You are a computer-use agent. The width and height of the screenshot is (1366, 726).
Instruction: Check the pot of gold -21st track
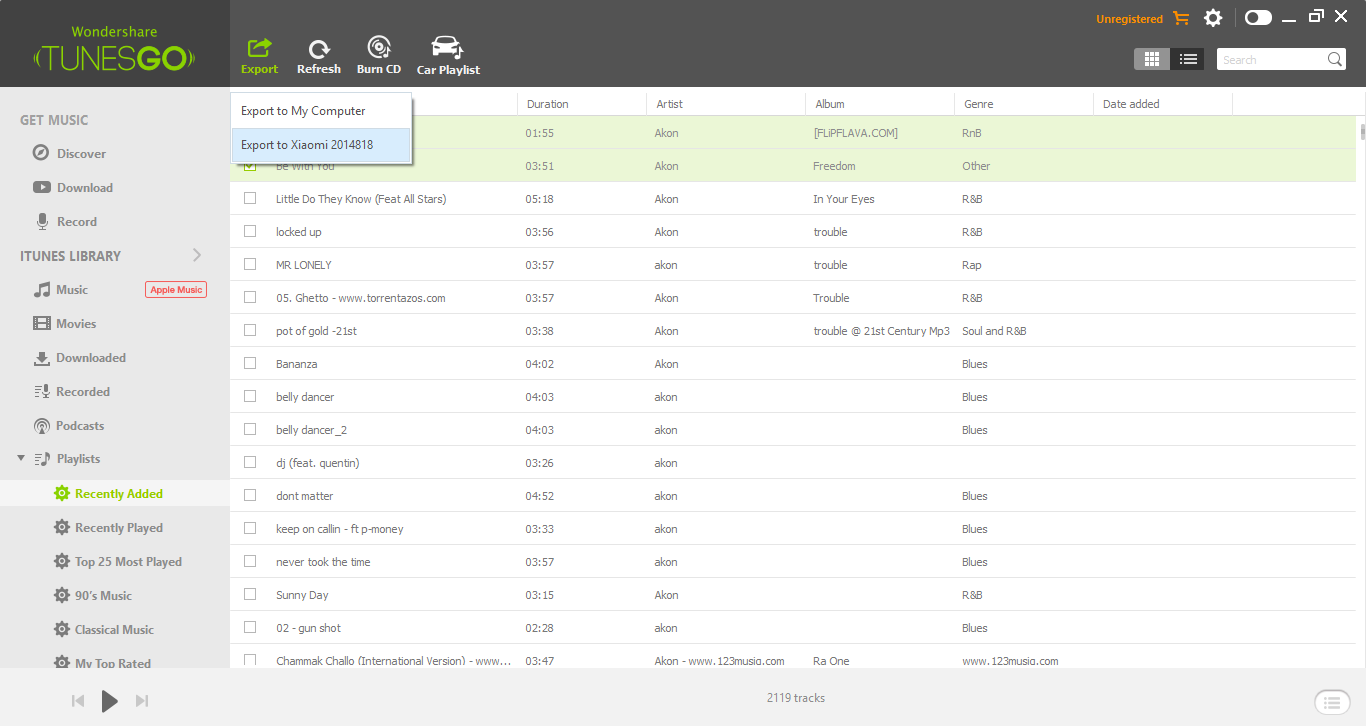(x=250, y=331)
